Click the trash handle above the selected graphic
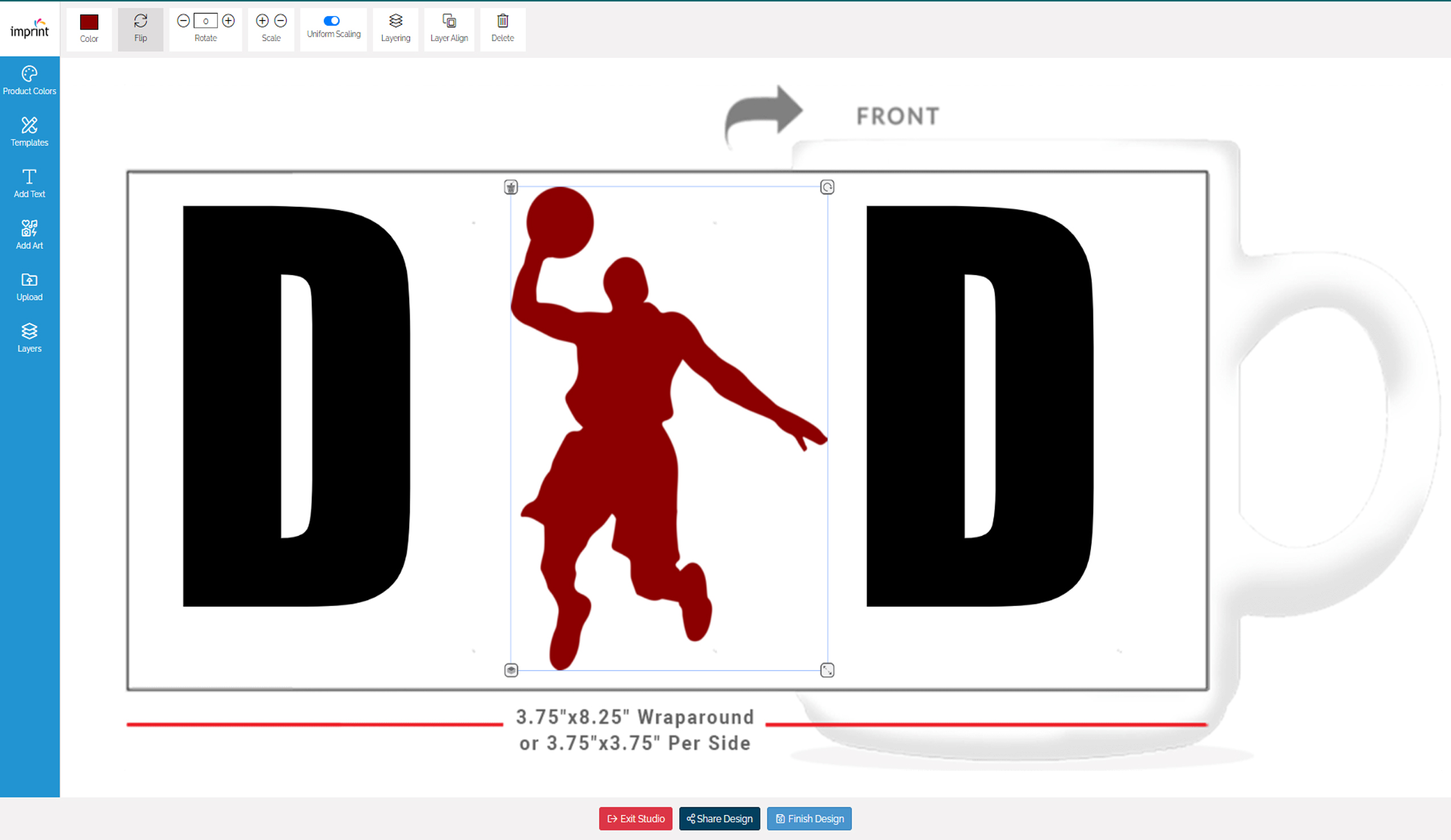This screenshot has height=840, width=1451. (510, 187)
